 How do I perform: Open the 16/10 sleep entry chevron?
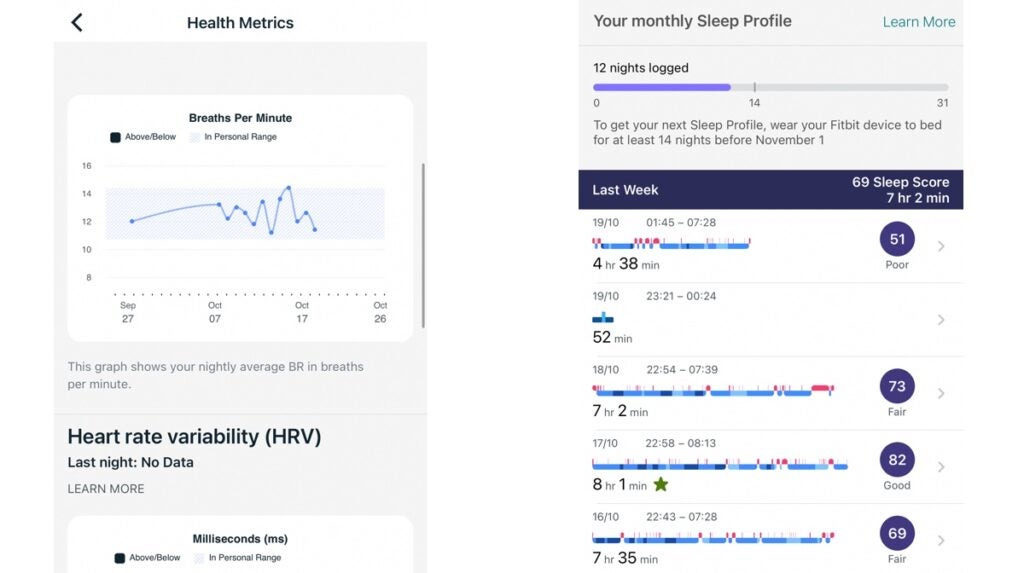point(941,540)
